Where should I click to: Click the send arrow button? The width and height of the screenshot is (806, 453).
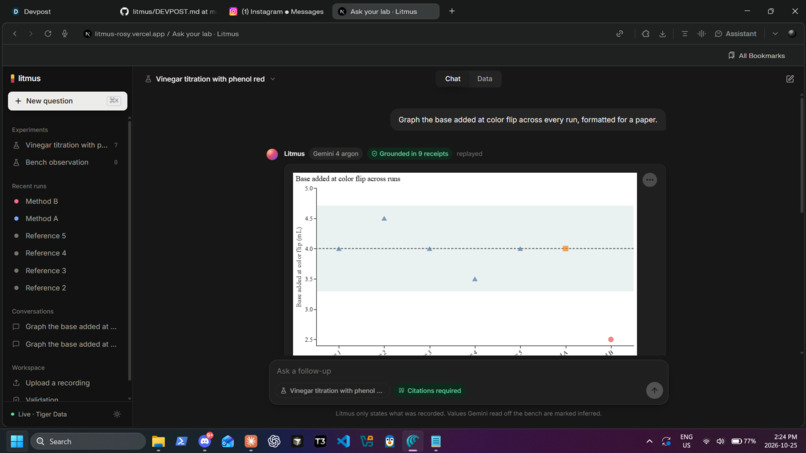click(x=654, y=390)
